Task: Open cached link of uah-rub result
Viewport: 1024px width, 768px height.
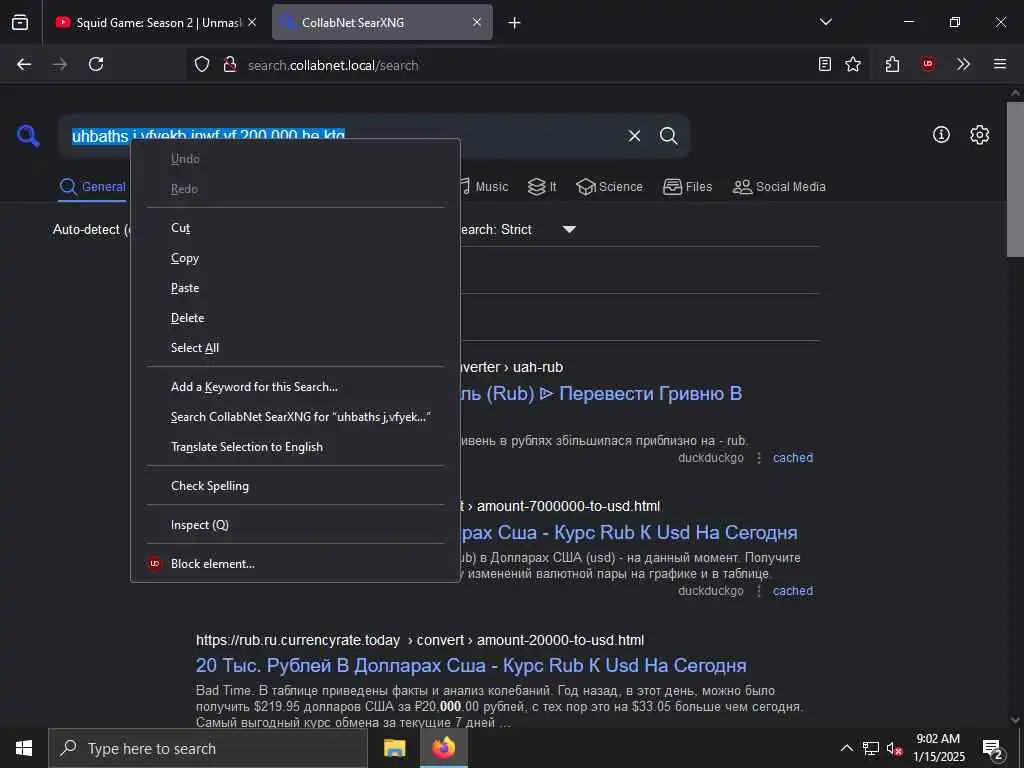Action: pos(793,458)
